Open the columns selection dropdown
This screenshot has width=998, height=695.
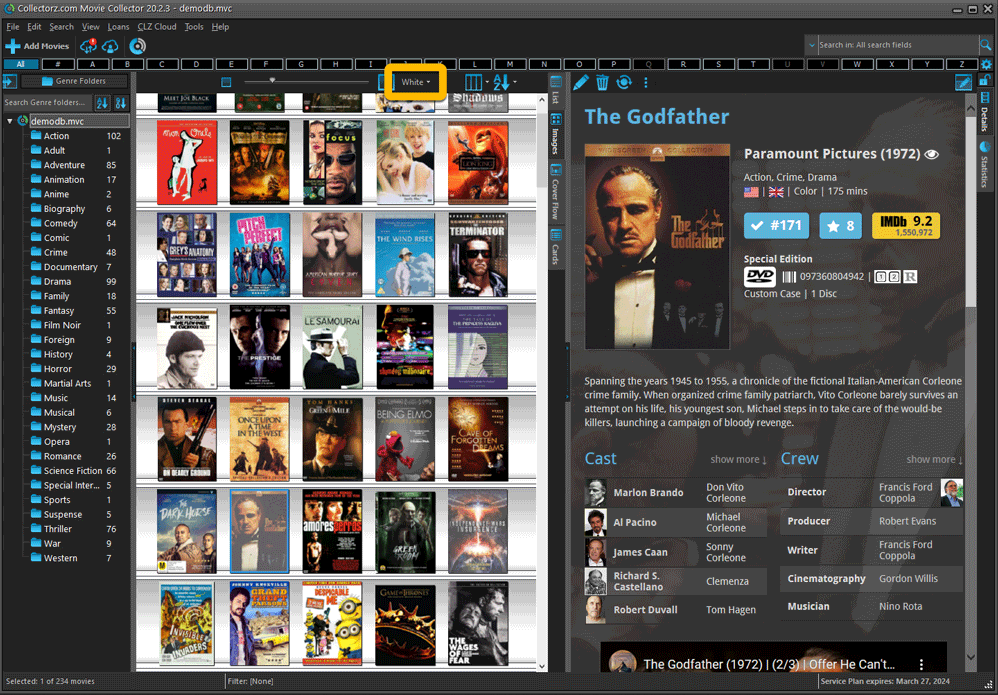tap(477, 82)
